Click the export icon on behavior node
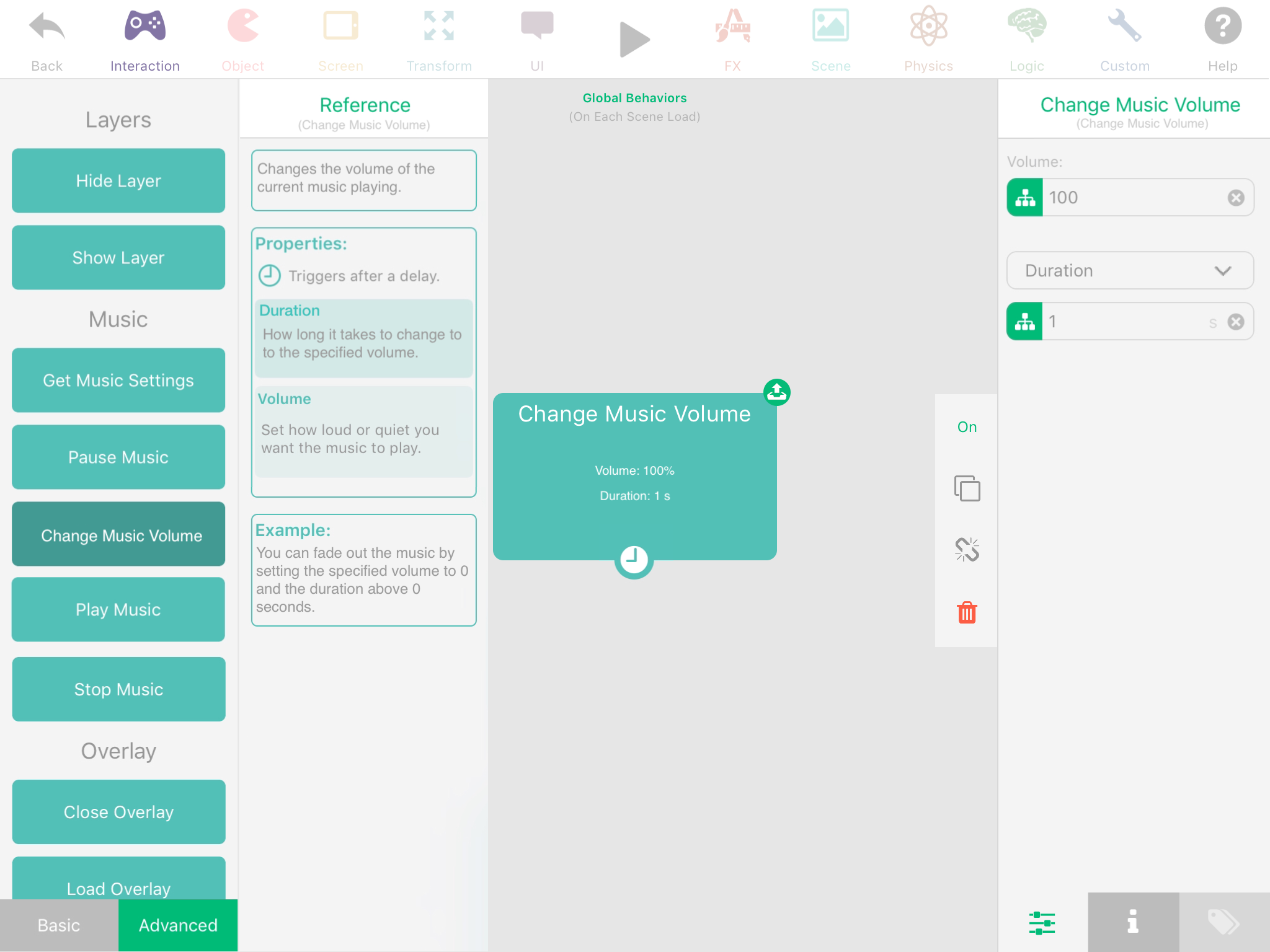 point(776,392)
